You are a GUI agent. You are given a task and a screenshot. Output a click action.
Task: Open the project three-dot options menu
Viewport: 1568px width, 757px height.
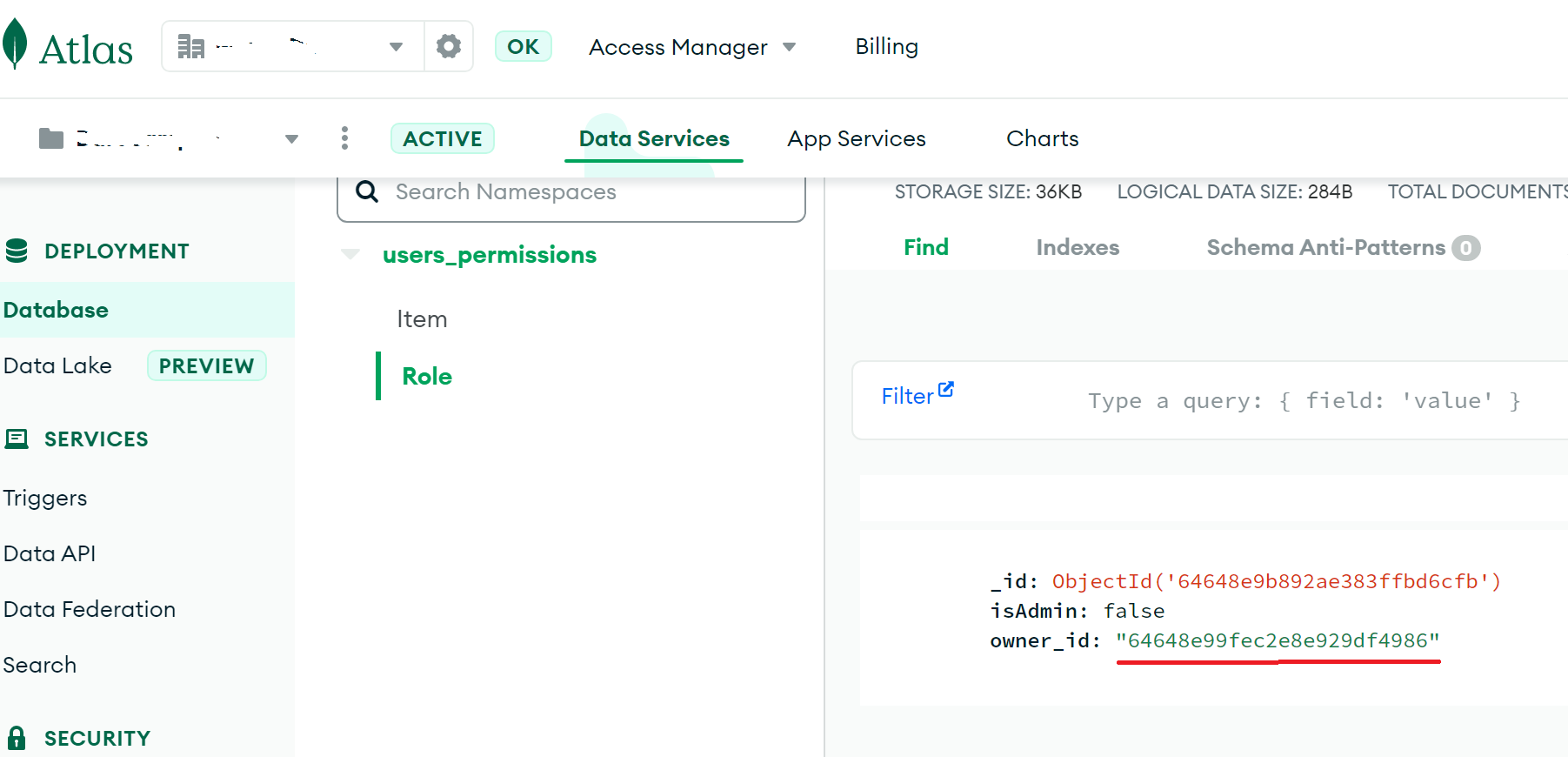tap(344, 138)
